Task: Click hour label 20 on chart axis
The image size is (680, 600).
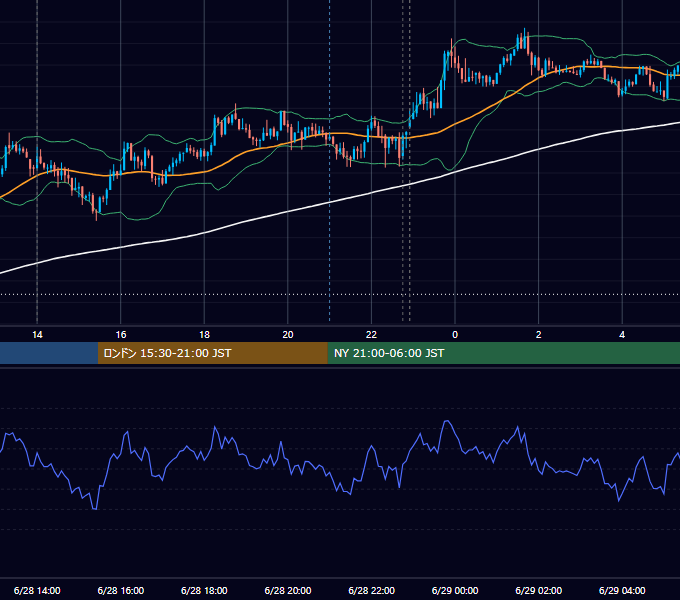Action: [x=288, y=335]
